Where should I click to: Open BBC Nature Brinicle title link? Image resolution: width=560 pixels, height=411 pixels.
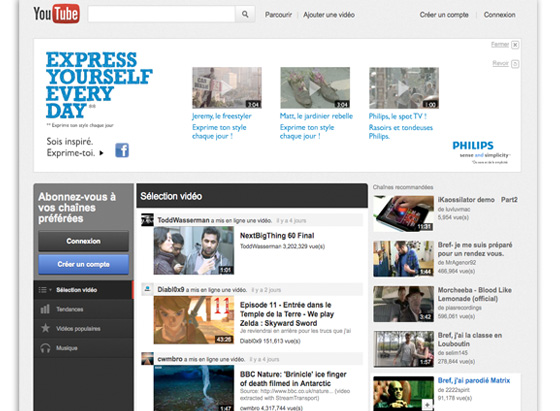pos(293,379)
